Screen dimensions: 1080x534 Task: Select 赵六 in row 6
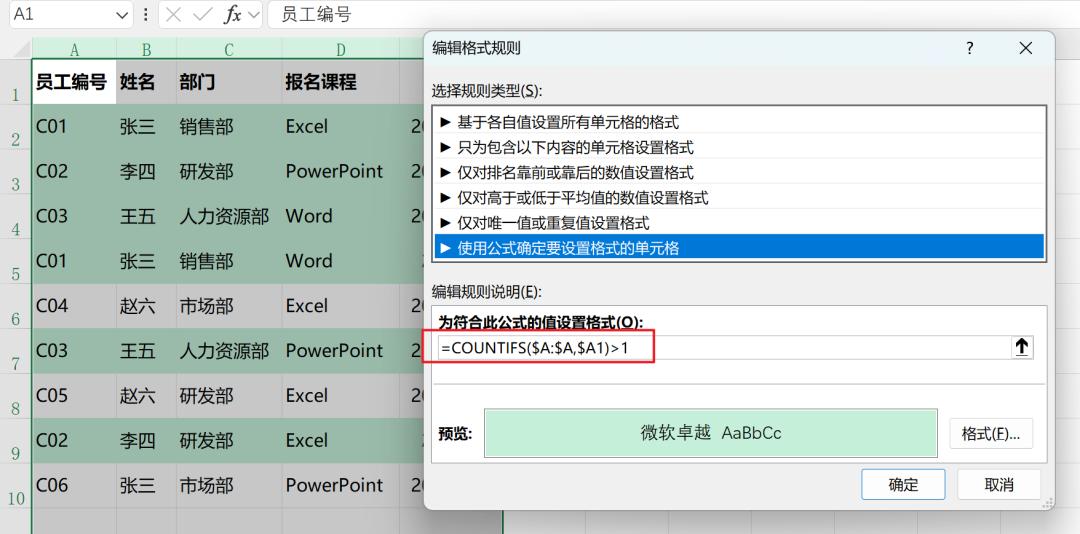[x=146, y=306]
